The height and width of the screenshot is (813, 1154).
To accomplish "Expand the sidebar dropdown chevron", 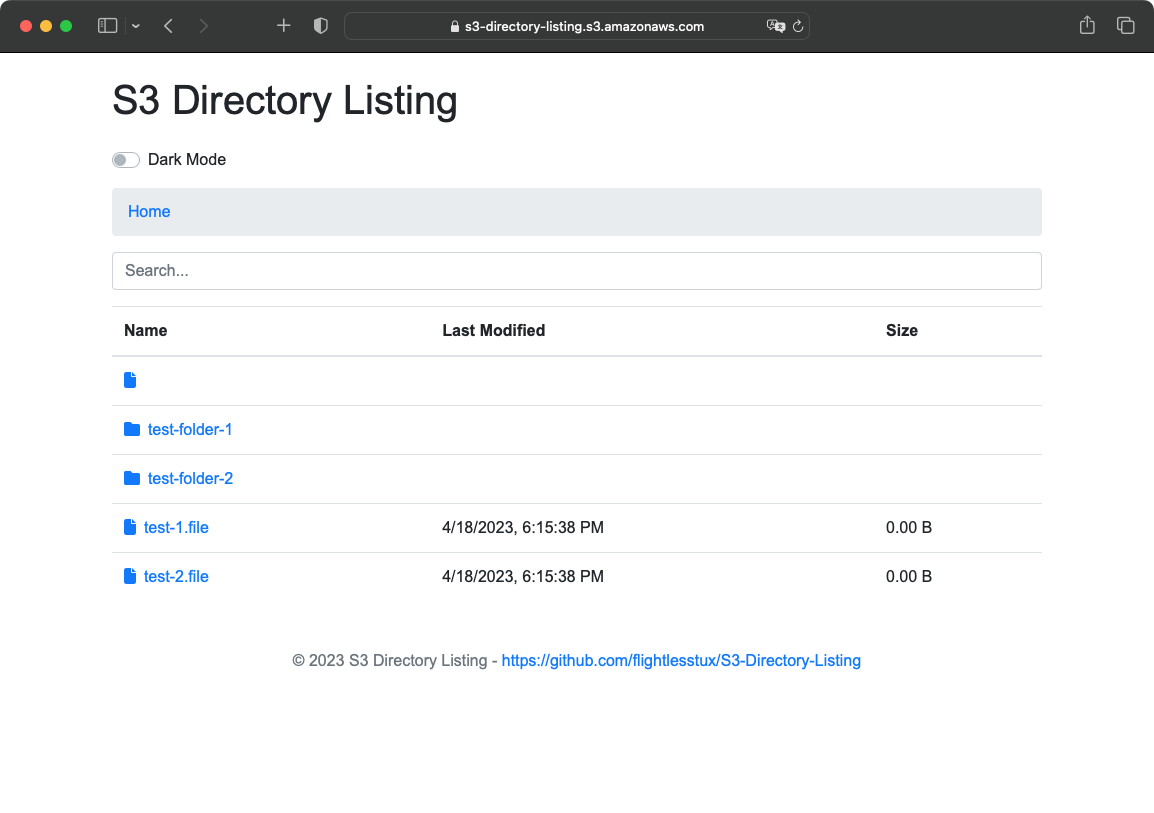I will 136,26.
